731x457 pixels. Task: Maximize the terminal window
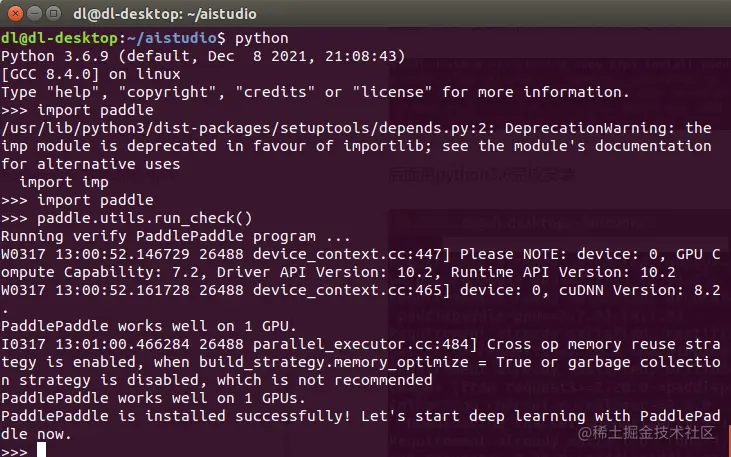pos(54,14)
